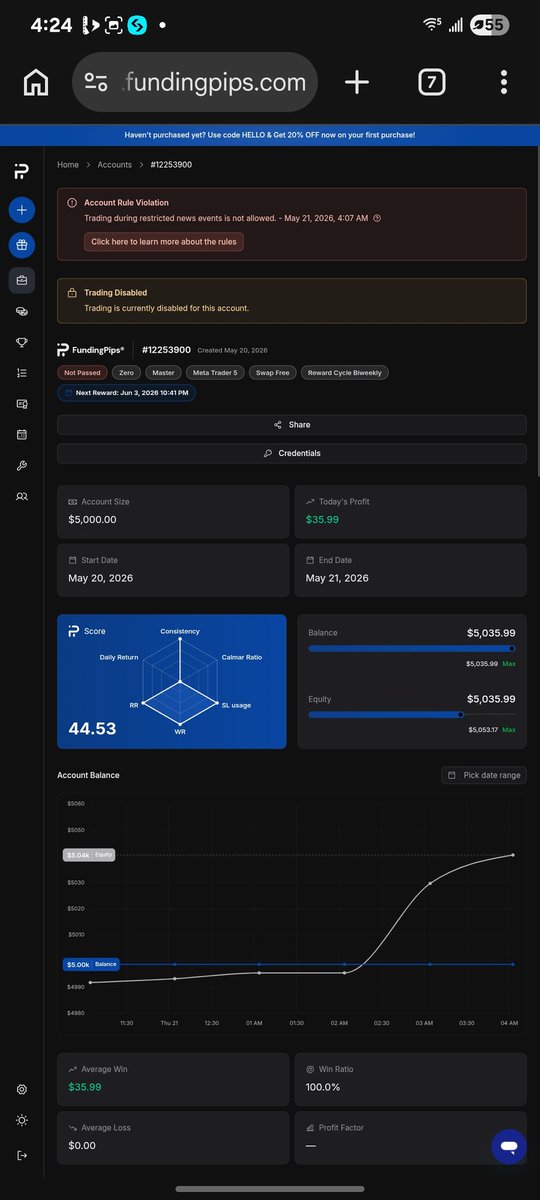Screen dimensions: 540x1200
Task: Click the 44.53 score value
Action: [x=92, y=729]
